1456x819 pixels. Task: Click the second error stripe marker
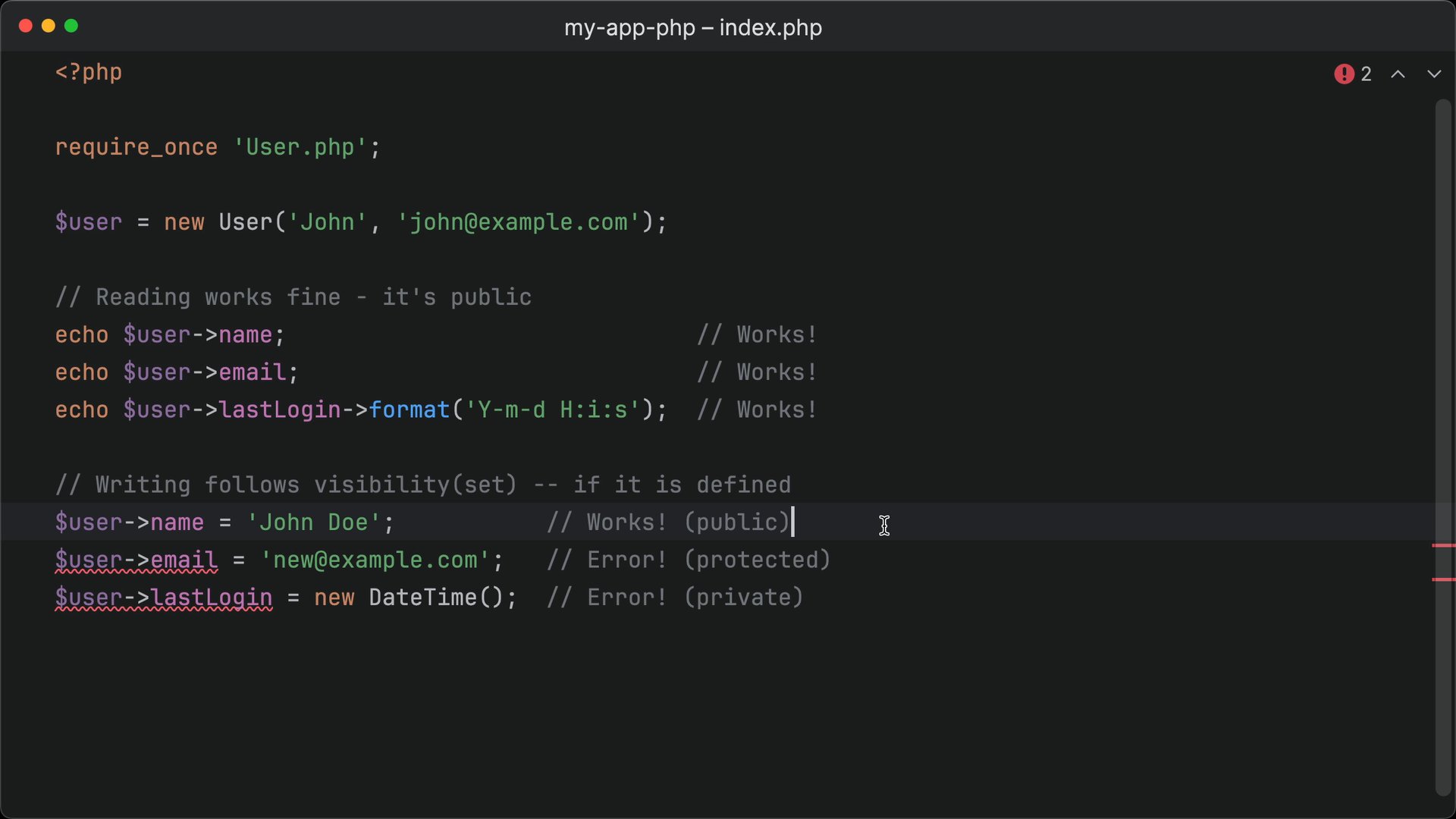1443,579
